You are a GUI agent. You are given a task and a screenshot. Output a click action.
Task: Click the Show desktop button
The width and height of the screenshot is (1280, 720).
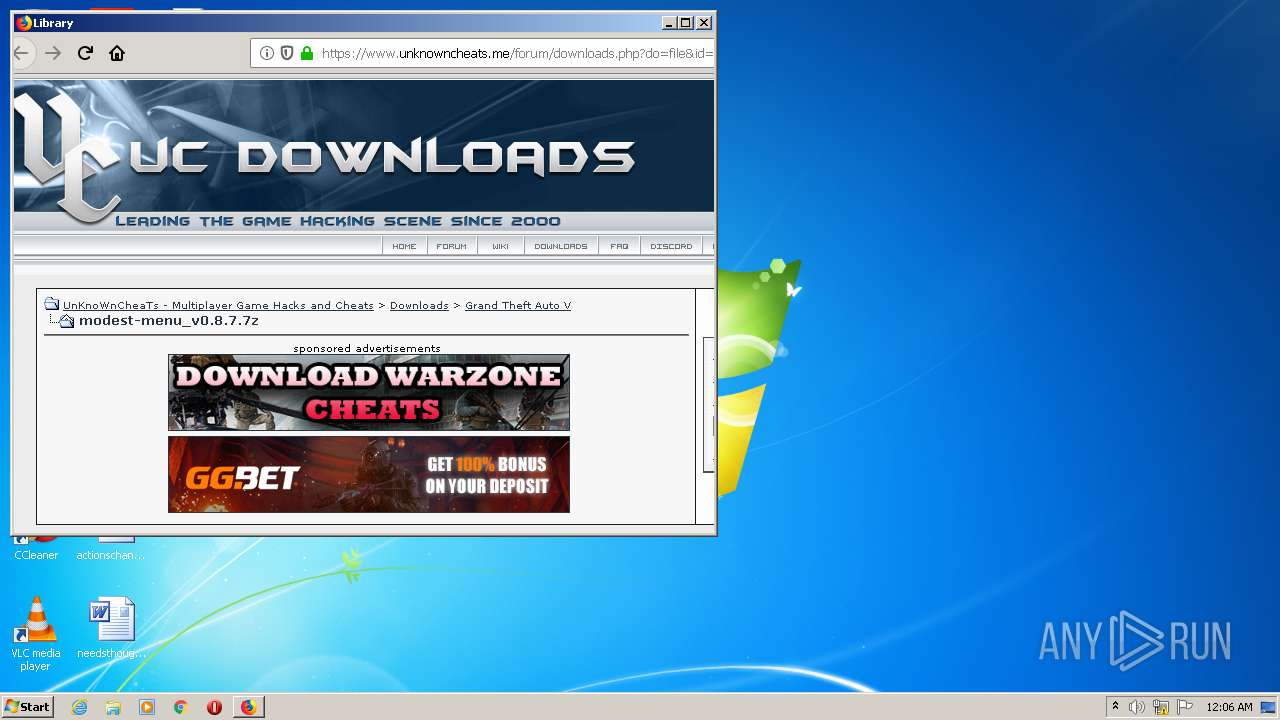1270,707
